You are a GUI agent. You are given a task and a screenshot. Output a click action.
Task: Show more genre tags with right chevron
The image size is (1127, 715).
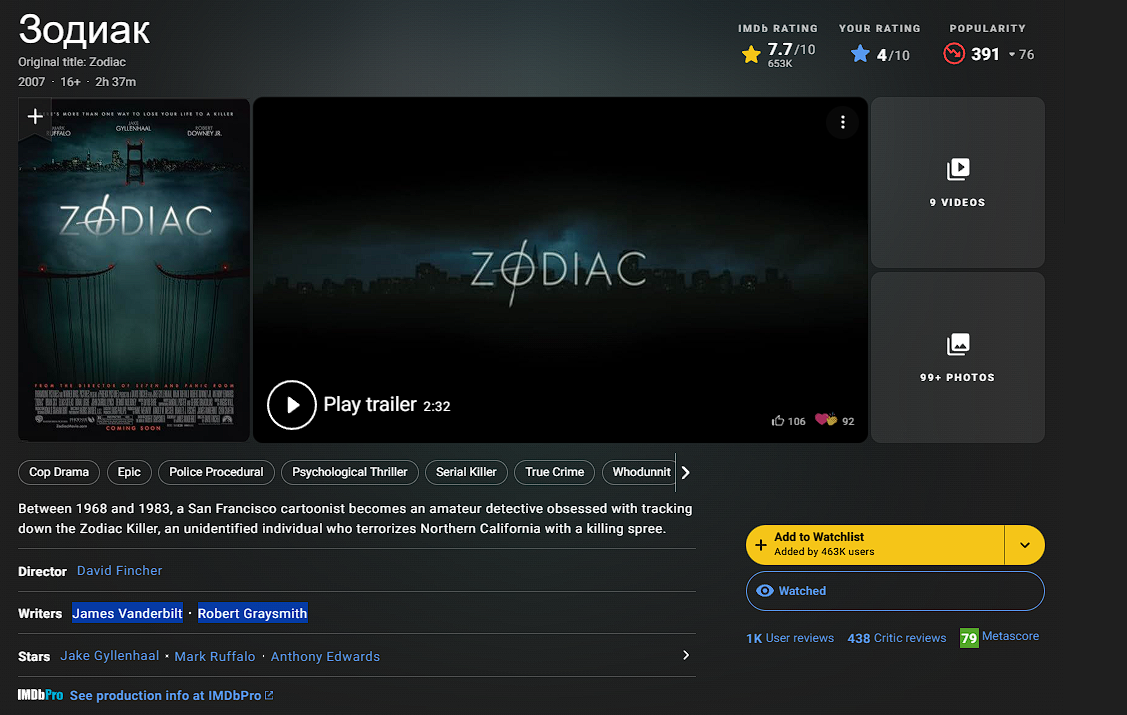[685, 472]
